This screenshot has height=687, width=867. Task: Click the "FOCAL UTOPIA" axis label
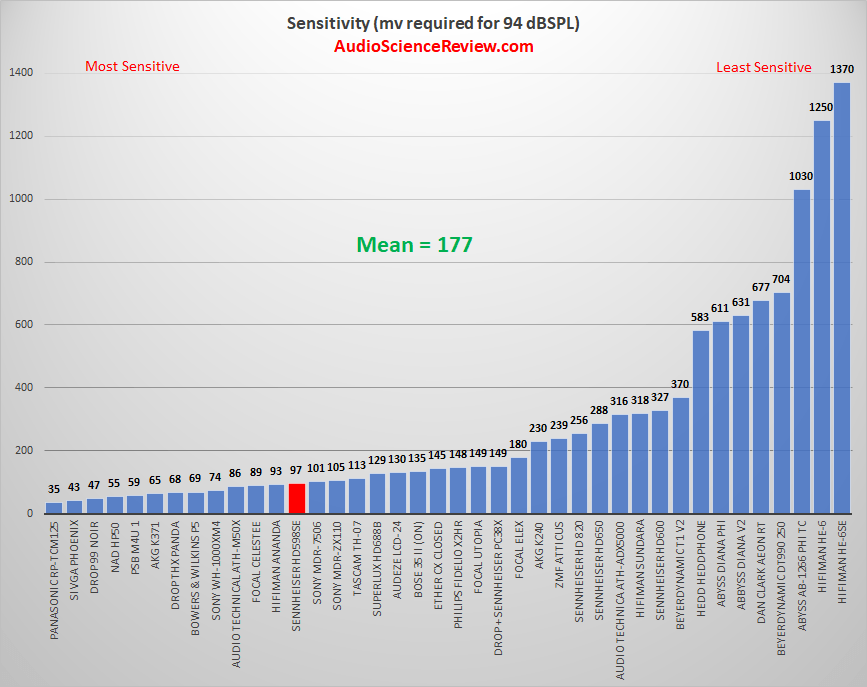(479, 557)
